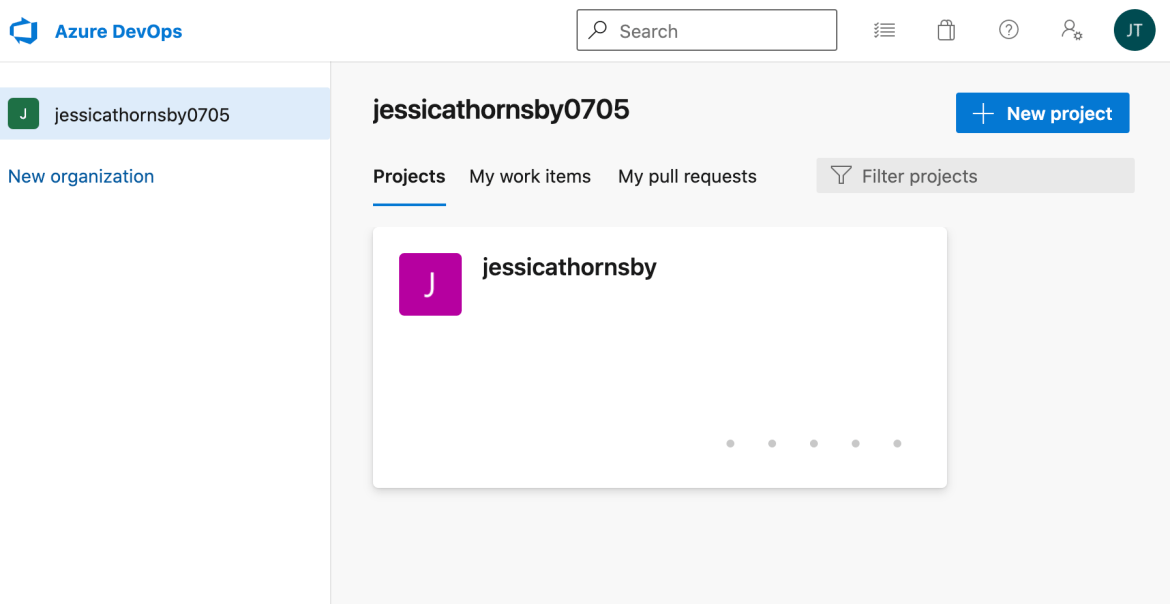This screenshot has height=604, width=1170.
Task: Click the magenta J project icon
Action: [430, 285]
